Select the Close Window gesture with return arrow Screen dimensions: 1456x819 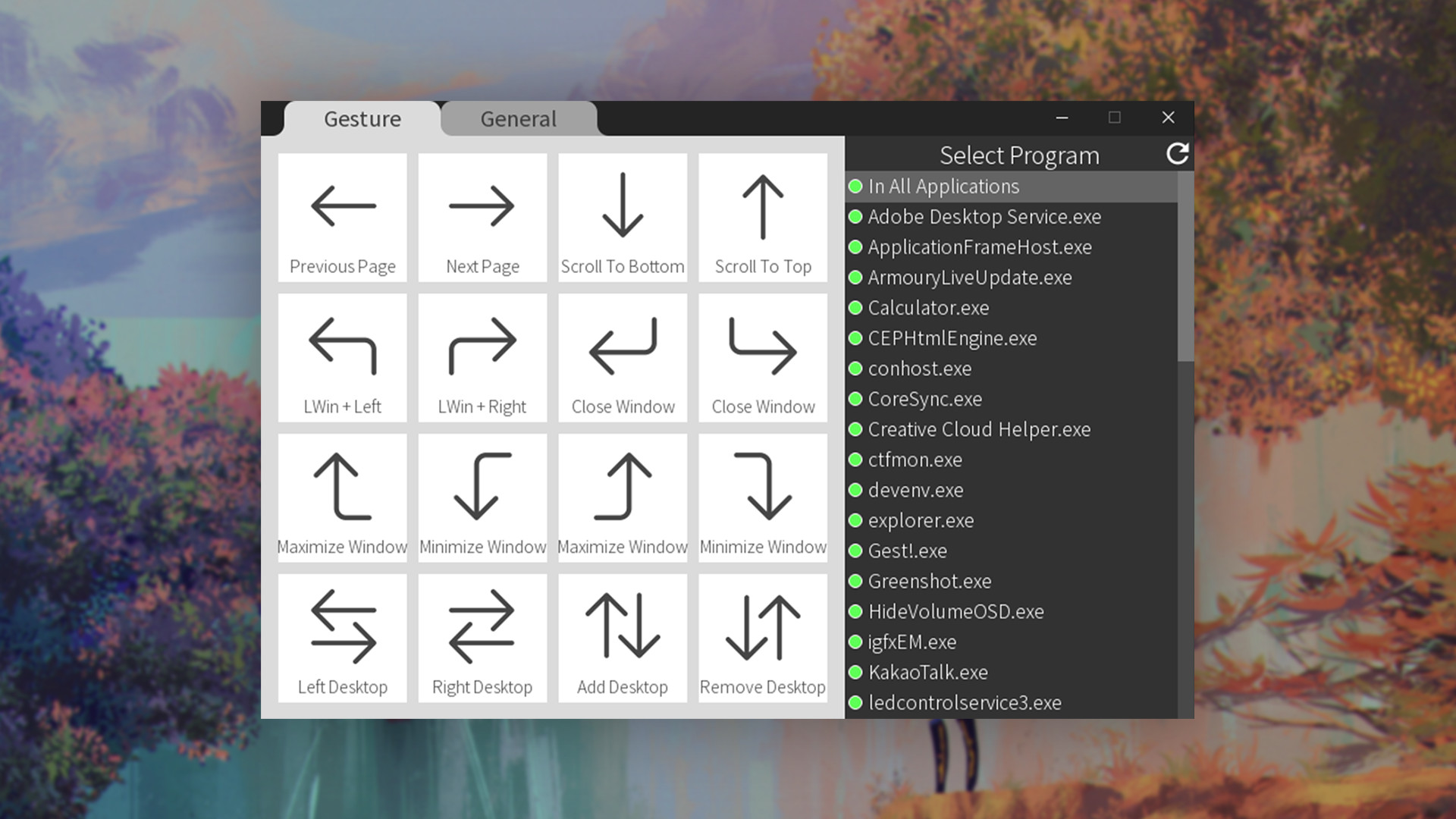(622, 356)
